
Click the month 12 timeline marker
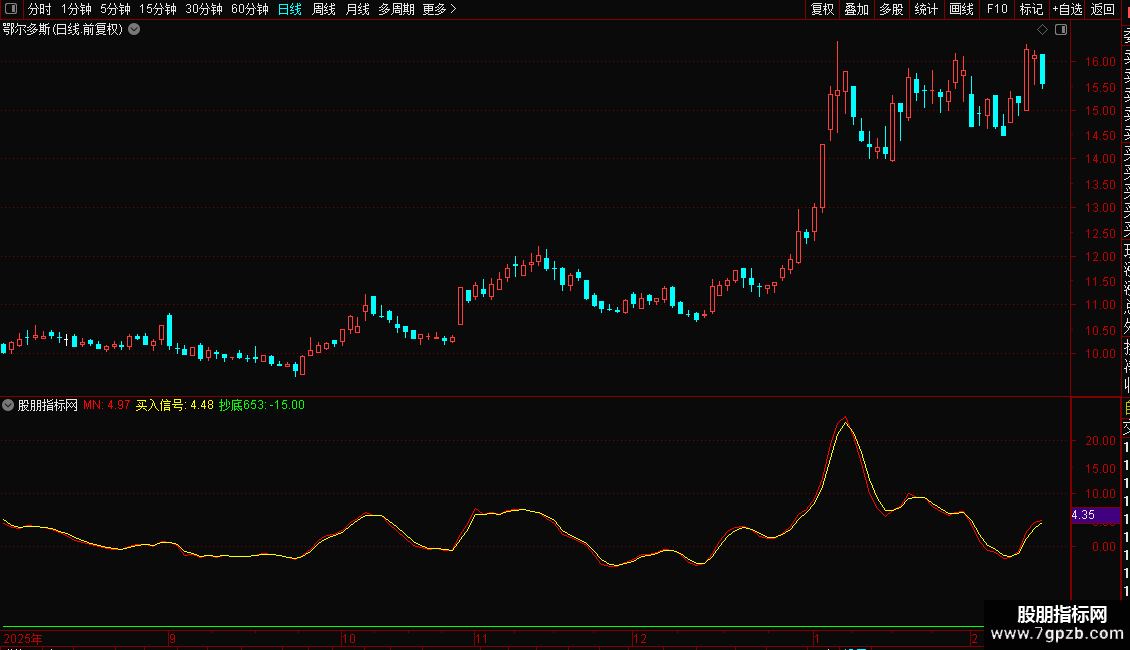pyautogui.click(x=640, y=638)
